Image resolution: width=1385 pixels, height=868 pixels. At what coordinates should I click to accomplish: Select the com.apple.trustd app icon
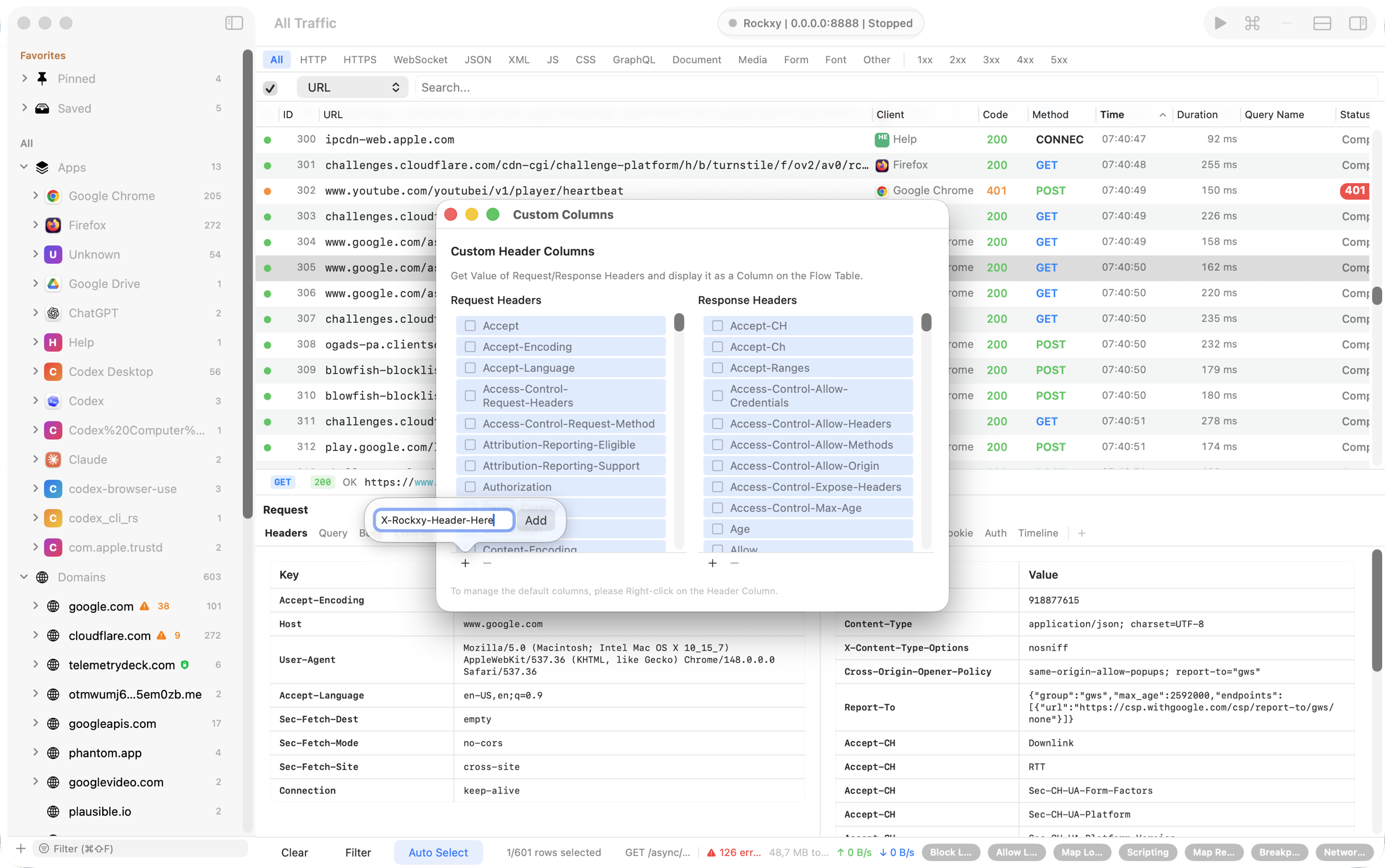[x=53, y=547]
